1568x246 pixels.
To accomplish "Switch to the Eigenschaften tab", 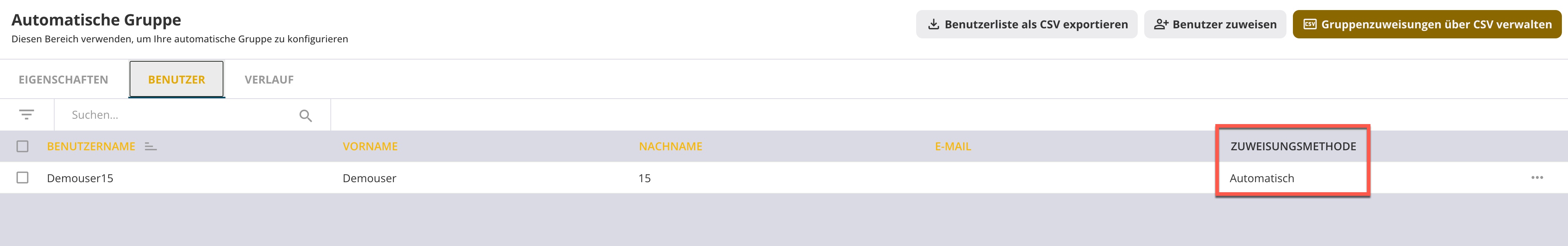I will [x=63, y=80].
